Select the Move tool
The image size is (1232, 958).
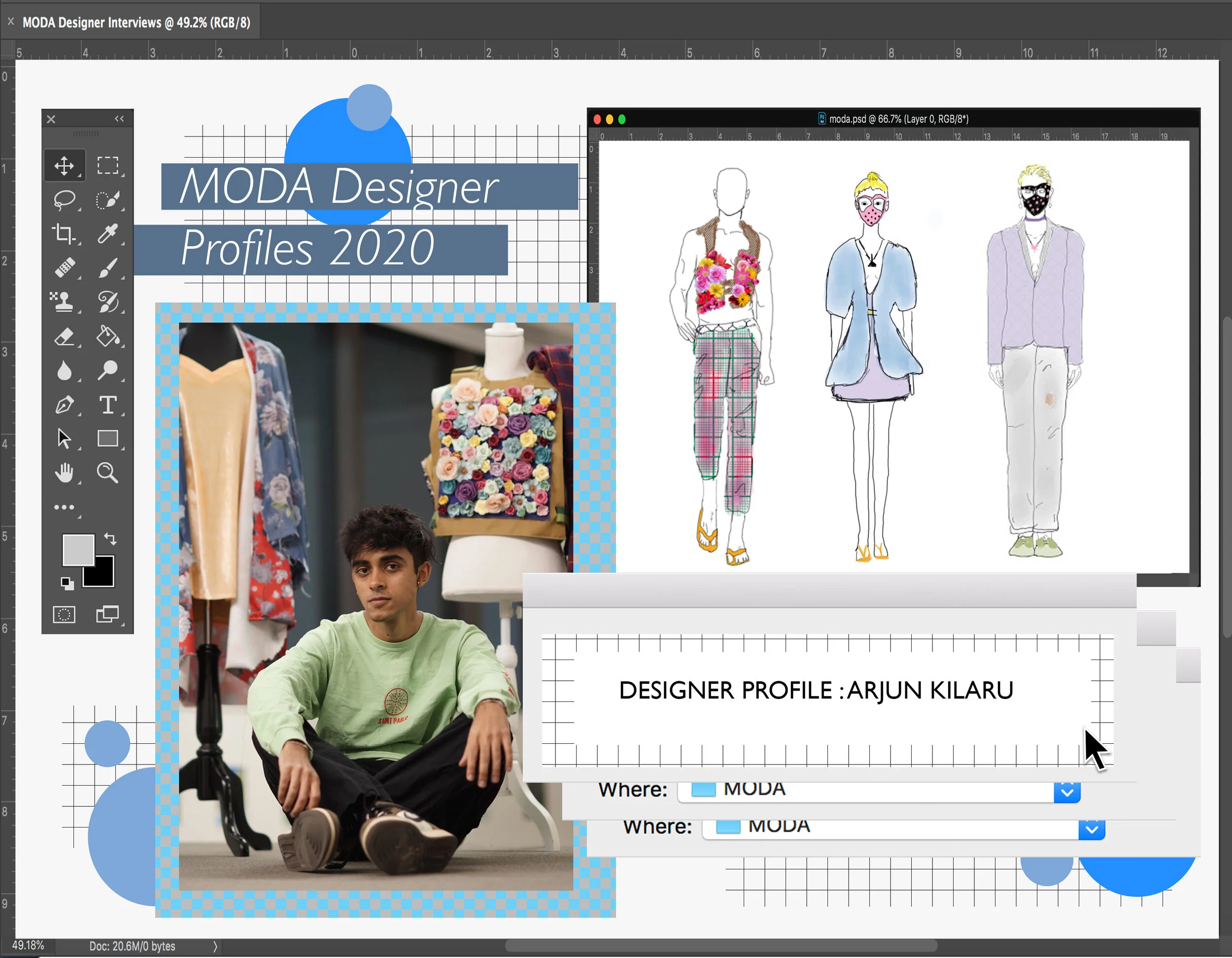click(64, 165)
